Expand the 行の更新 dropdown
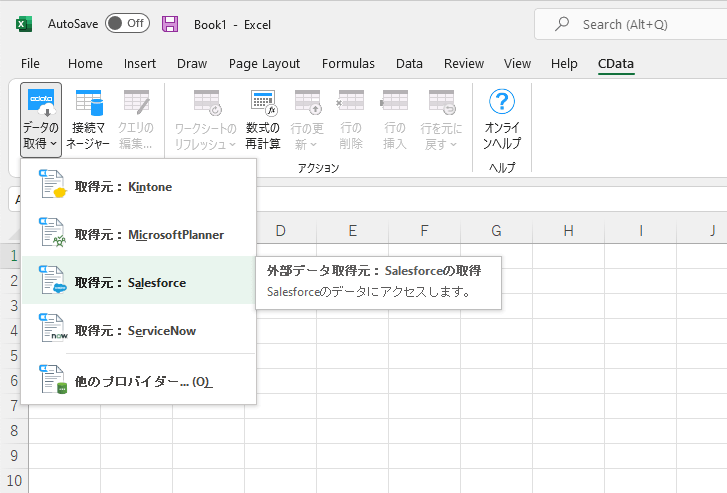727x493 pixels. tap(307, 118)
